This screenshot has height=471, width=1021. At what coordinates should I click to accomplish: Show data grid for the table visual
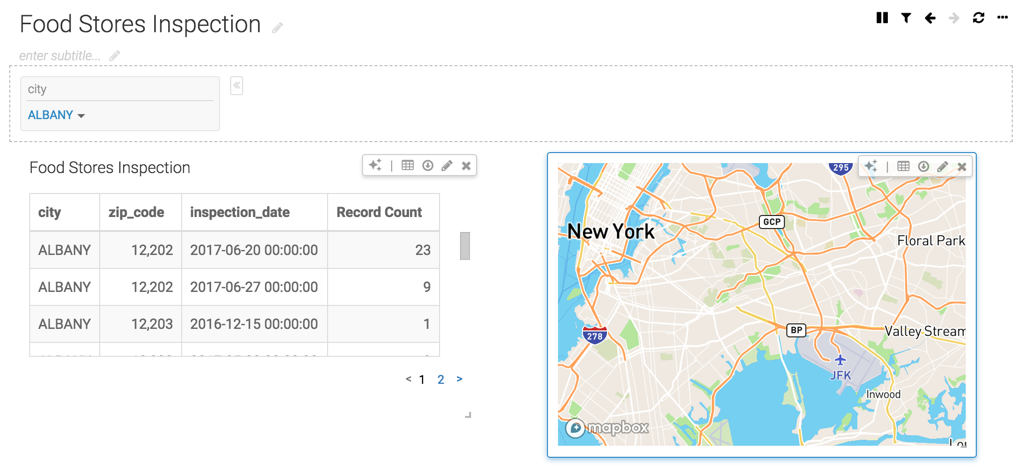click(408, 166)
